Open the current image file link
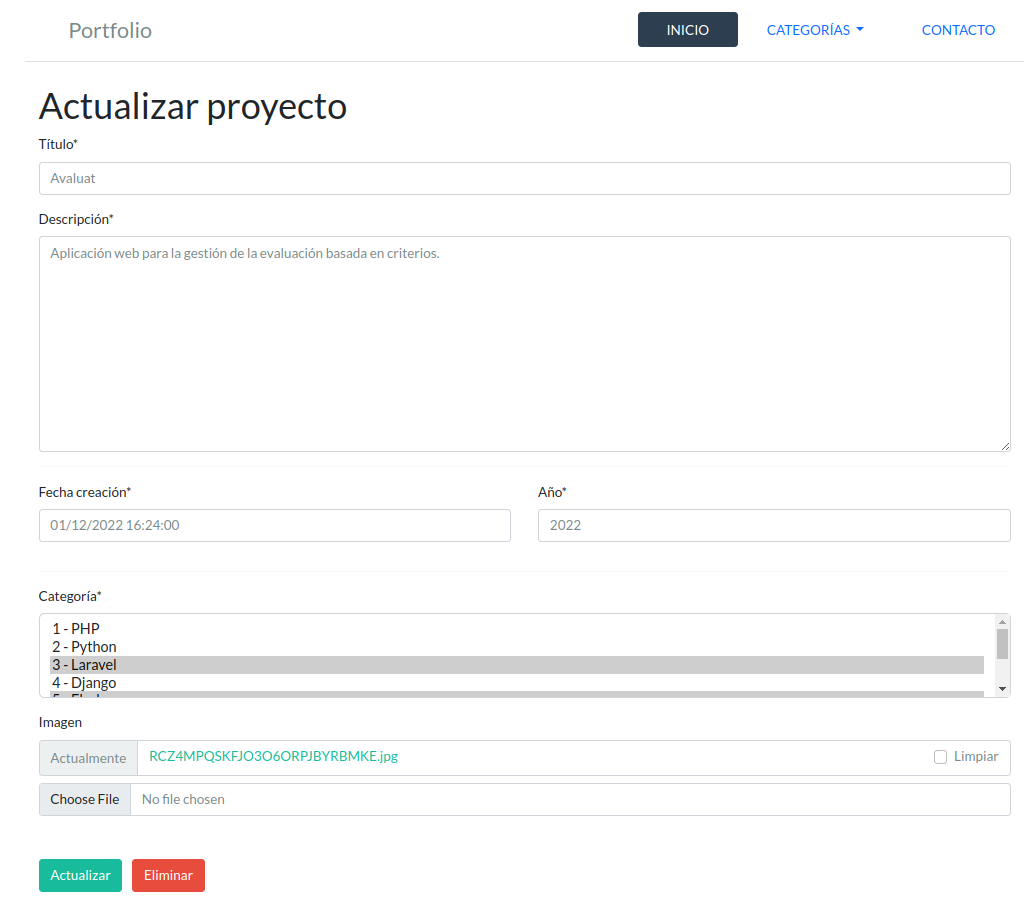Viewport: 1027px width, 903px height. pos(273,756)
